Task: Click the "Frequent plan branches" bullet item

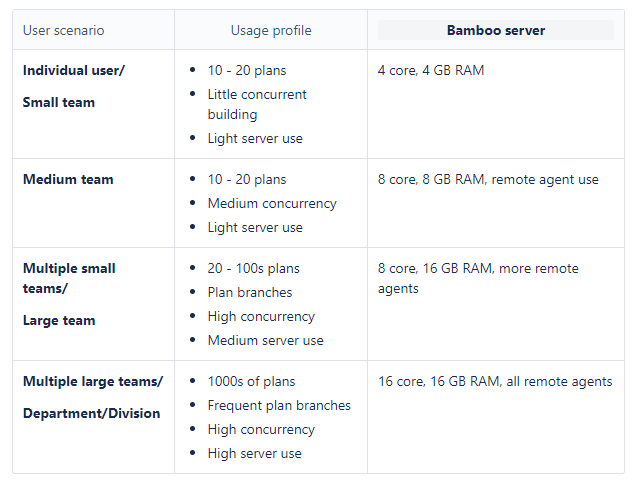Action: tap(279, 406)
